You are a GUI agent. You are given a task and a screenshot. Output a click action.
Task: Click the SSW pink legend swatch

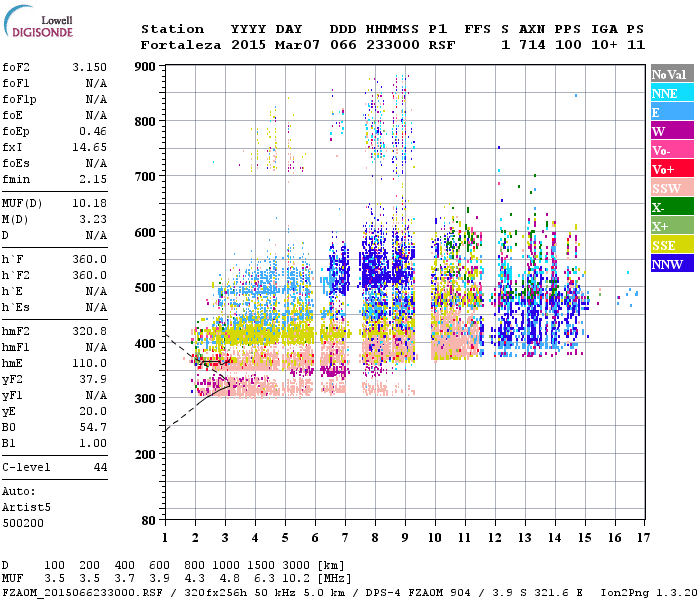[669, 188]
